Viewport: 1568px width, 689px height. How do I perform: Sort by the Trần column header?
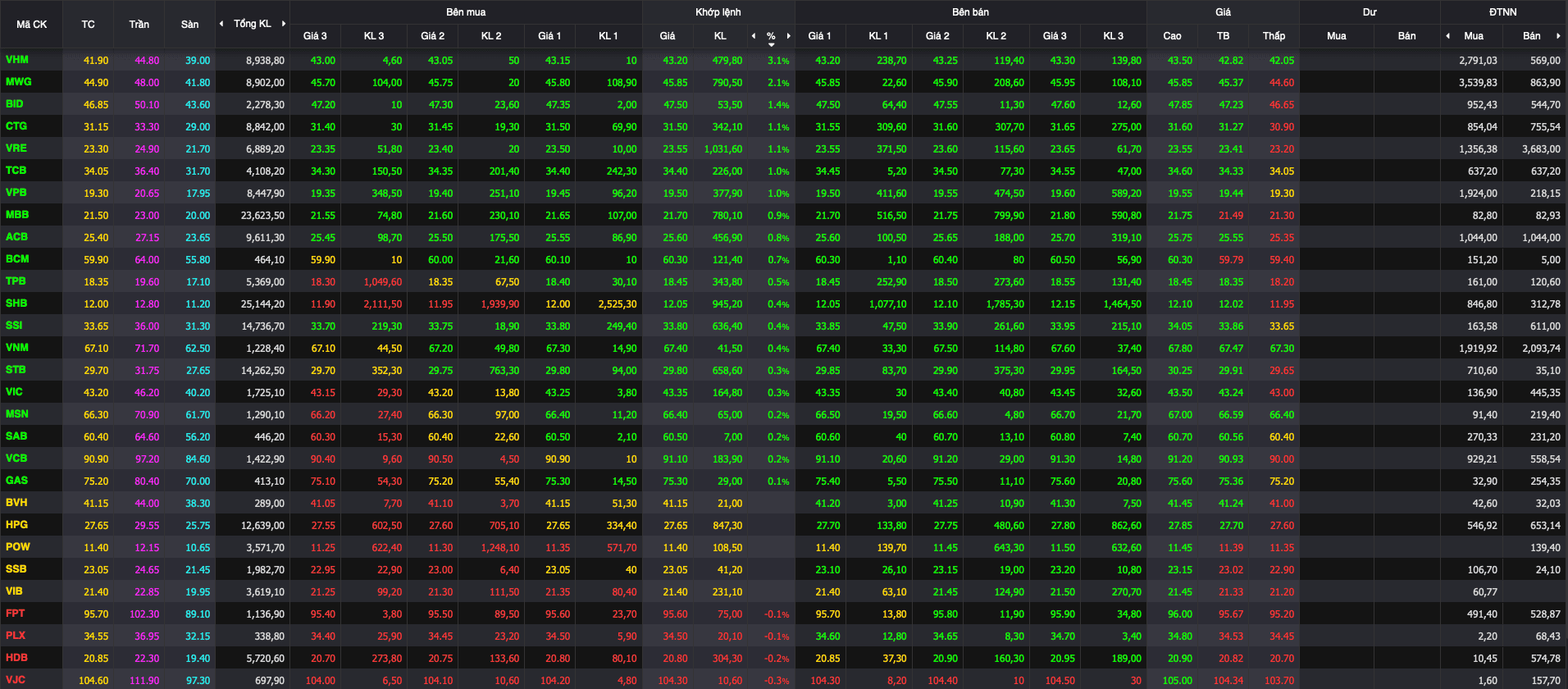(139, 25)
